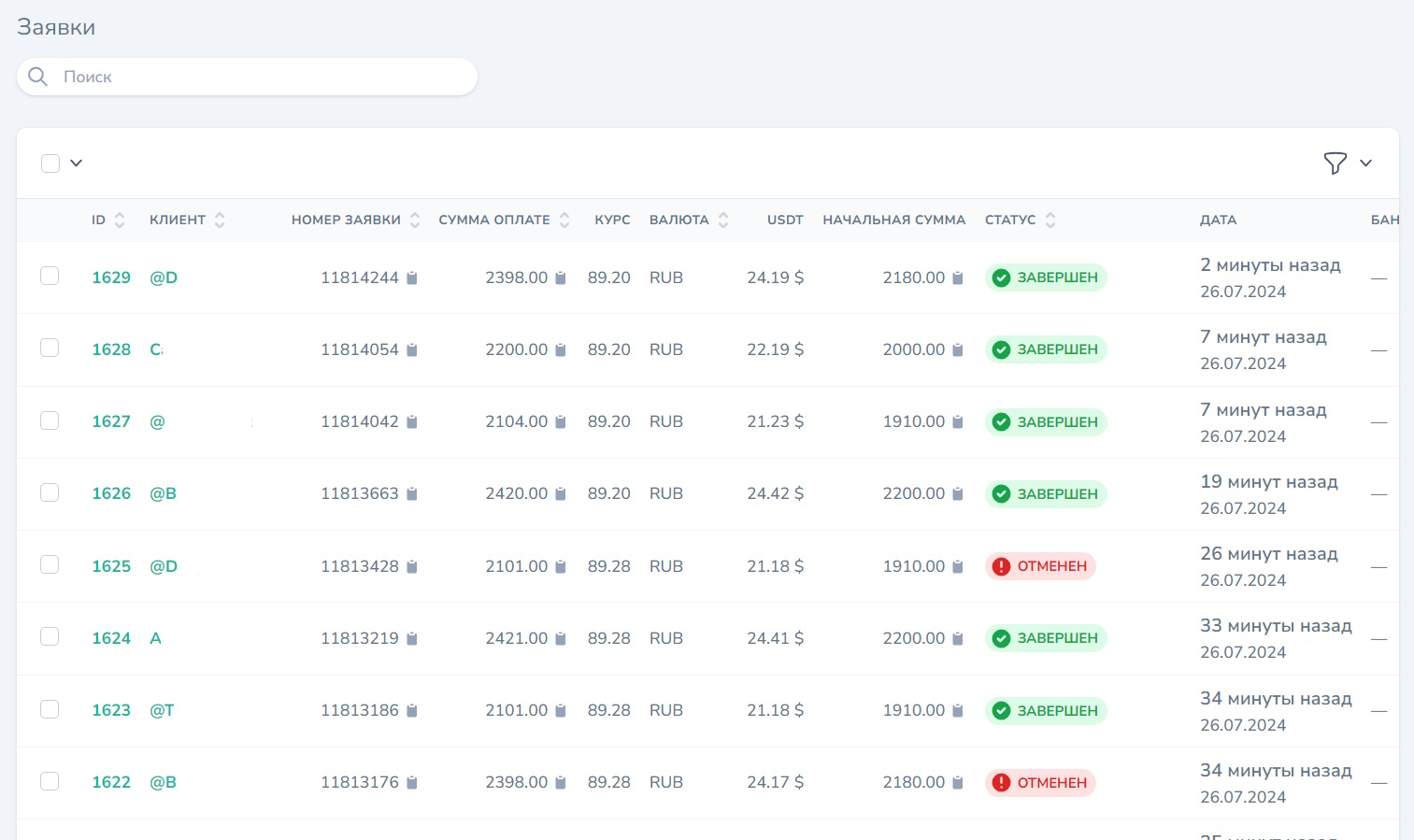Open the filter options dropdown arrow
This screenshot has height=840, width=1414.
1365,164
